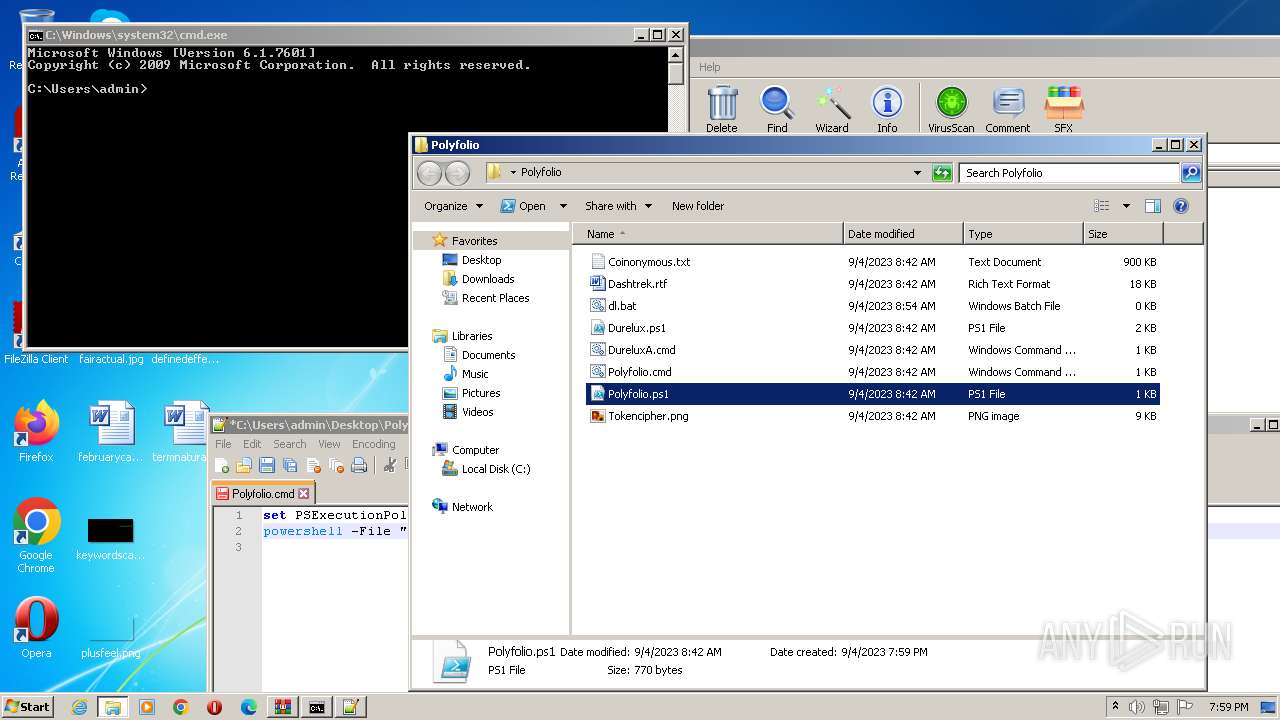Expand the Organize dropdown menu
Viewport: 1280px width, 720px height.
coord(454,206)
